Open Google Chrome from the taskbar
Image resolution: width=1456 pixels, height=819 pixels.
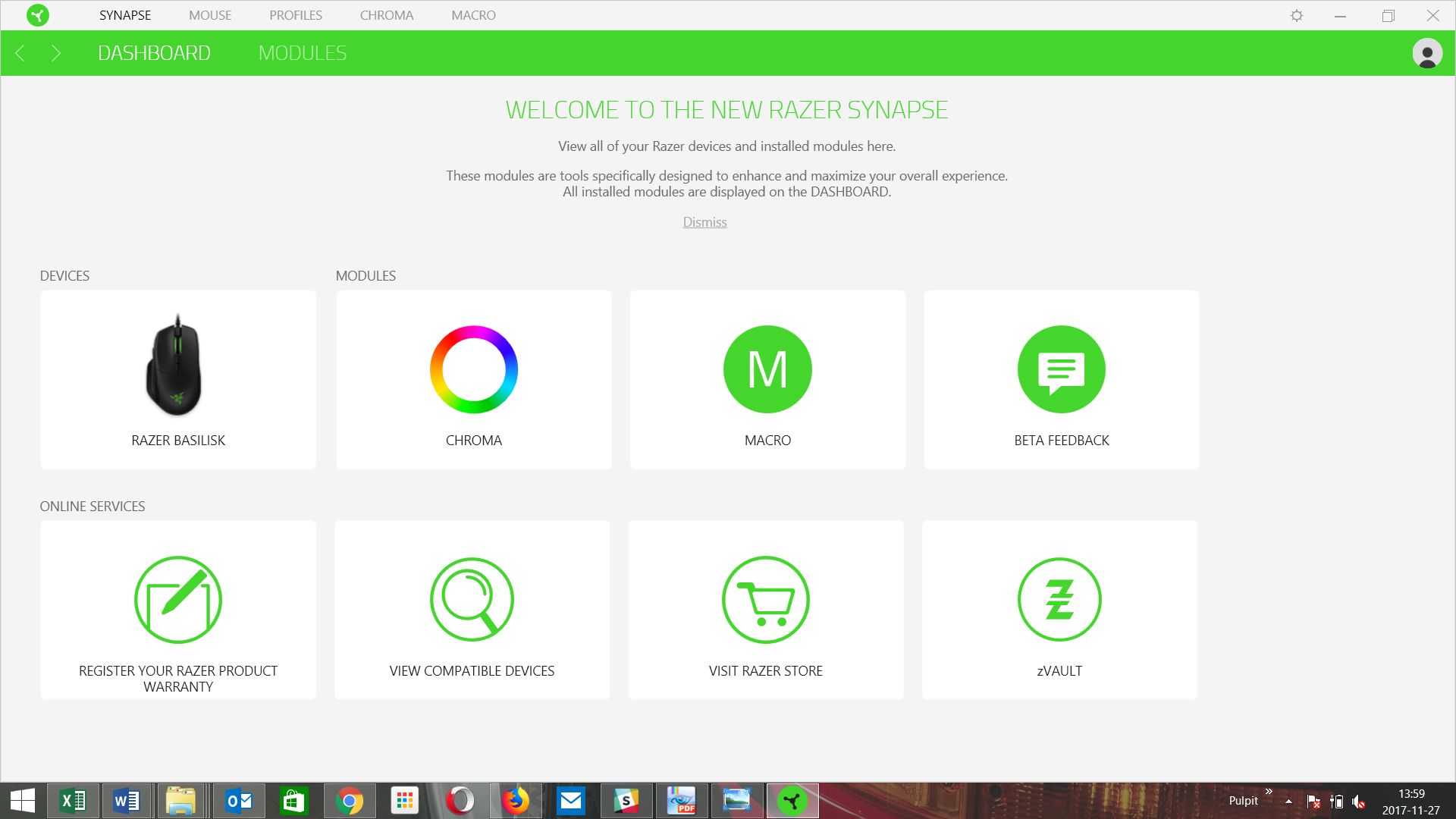(350, 801)
